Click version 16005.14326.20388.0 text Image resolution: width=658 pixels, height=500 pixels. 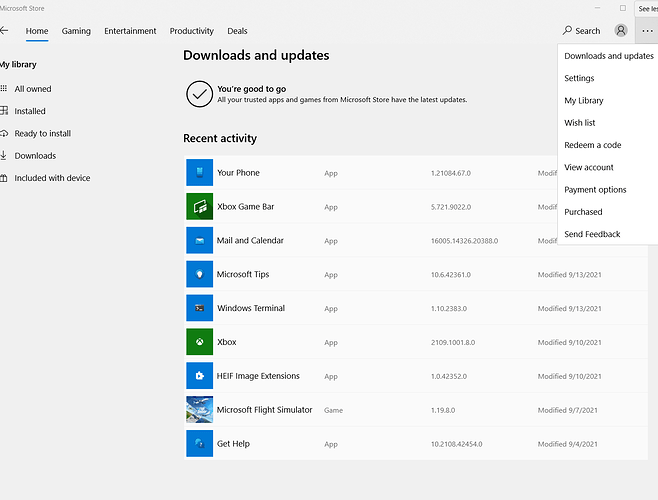(464, 241)
